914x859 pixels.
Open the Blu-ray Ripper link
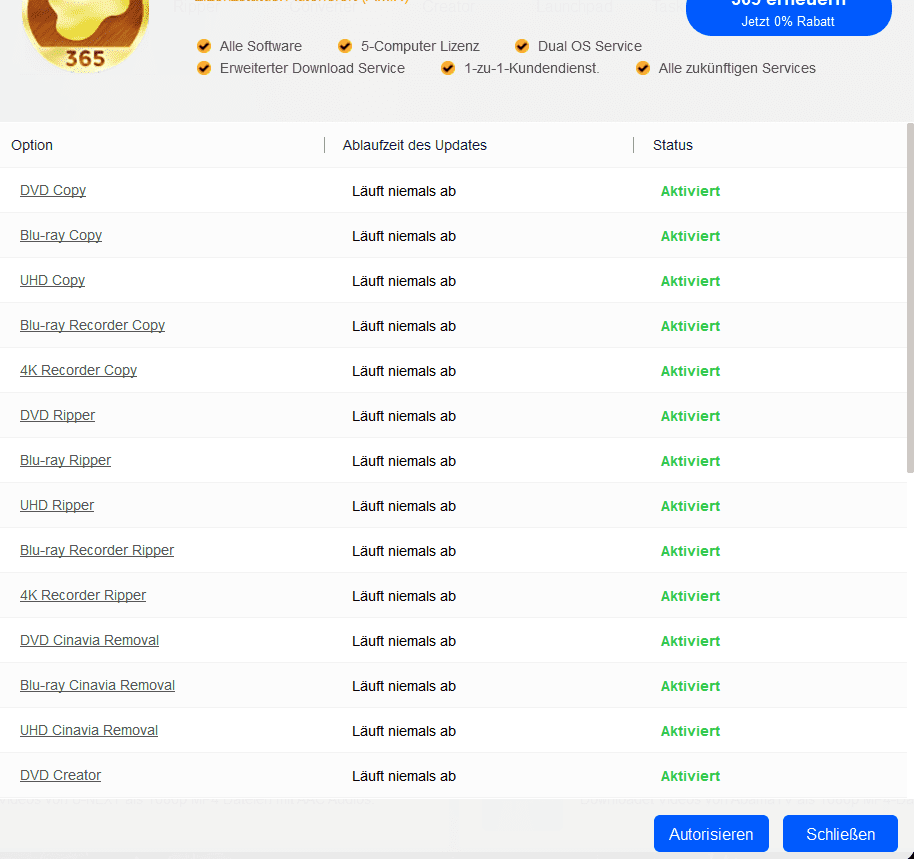pos(65,460)
